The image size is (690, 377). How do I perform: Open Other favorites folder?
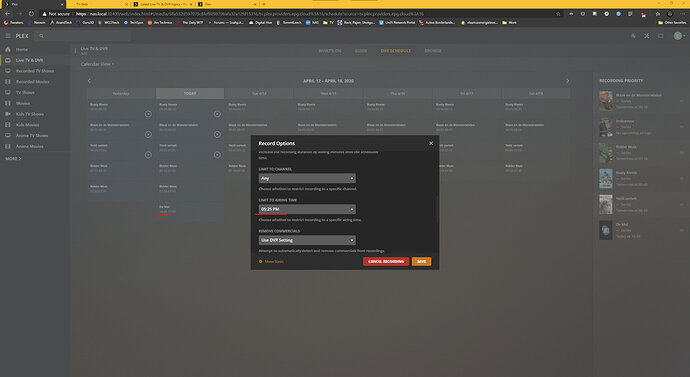click(672, 22)
